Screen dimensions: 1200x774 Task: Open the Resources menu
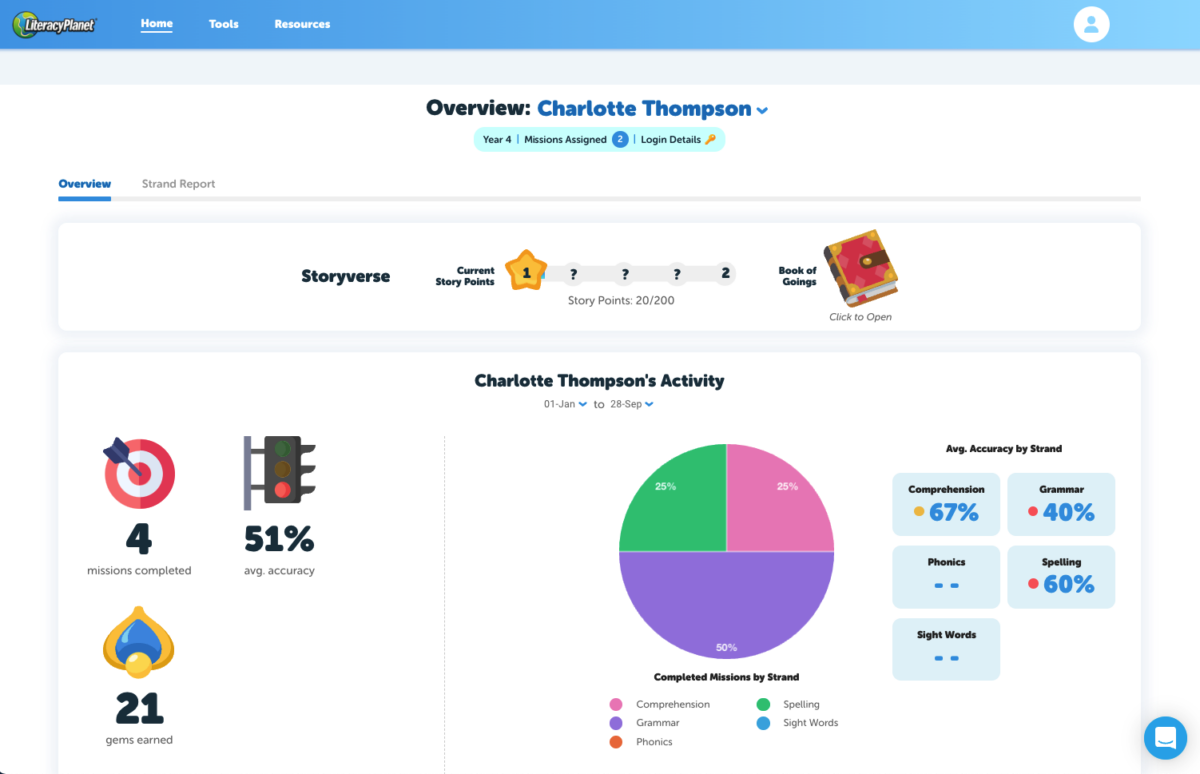pos(302,24)
